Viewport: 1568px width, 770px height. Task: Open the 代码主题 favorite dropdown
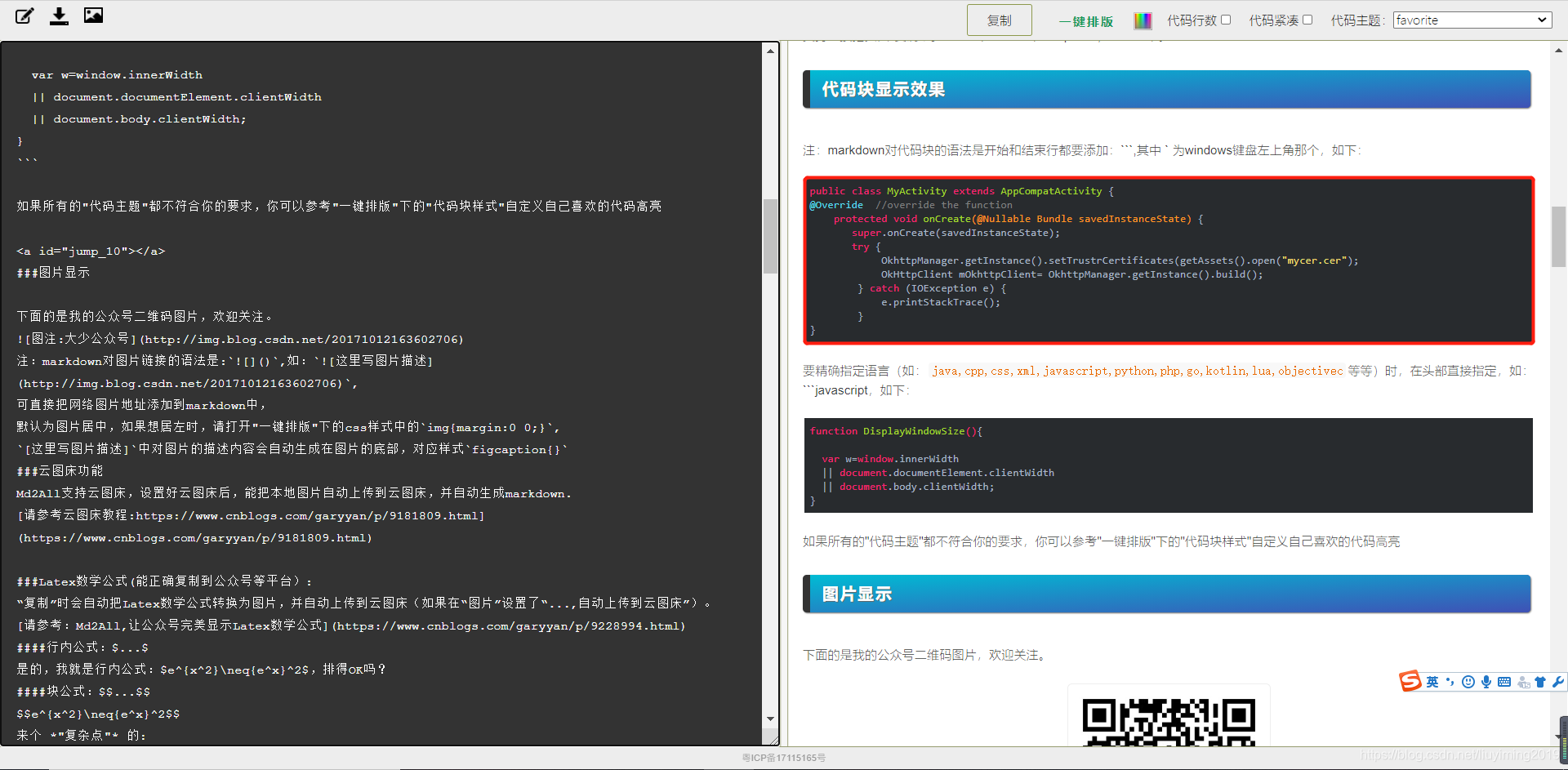(x=1472, y=20)
